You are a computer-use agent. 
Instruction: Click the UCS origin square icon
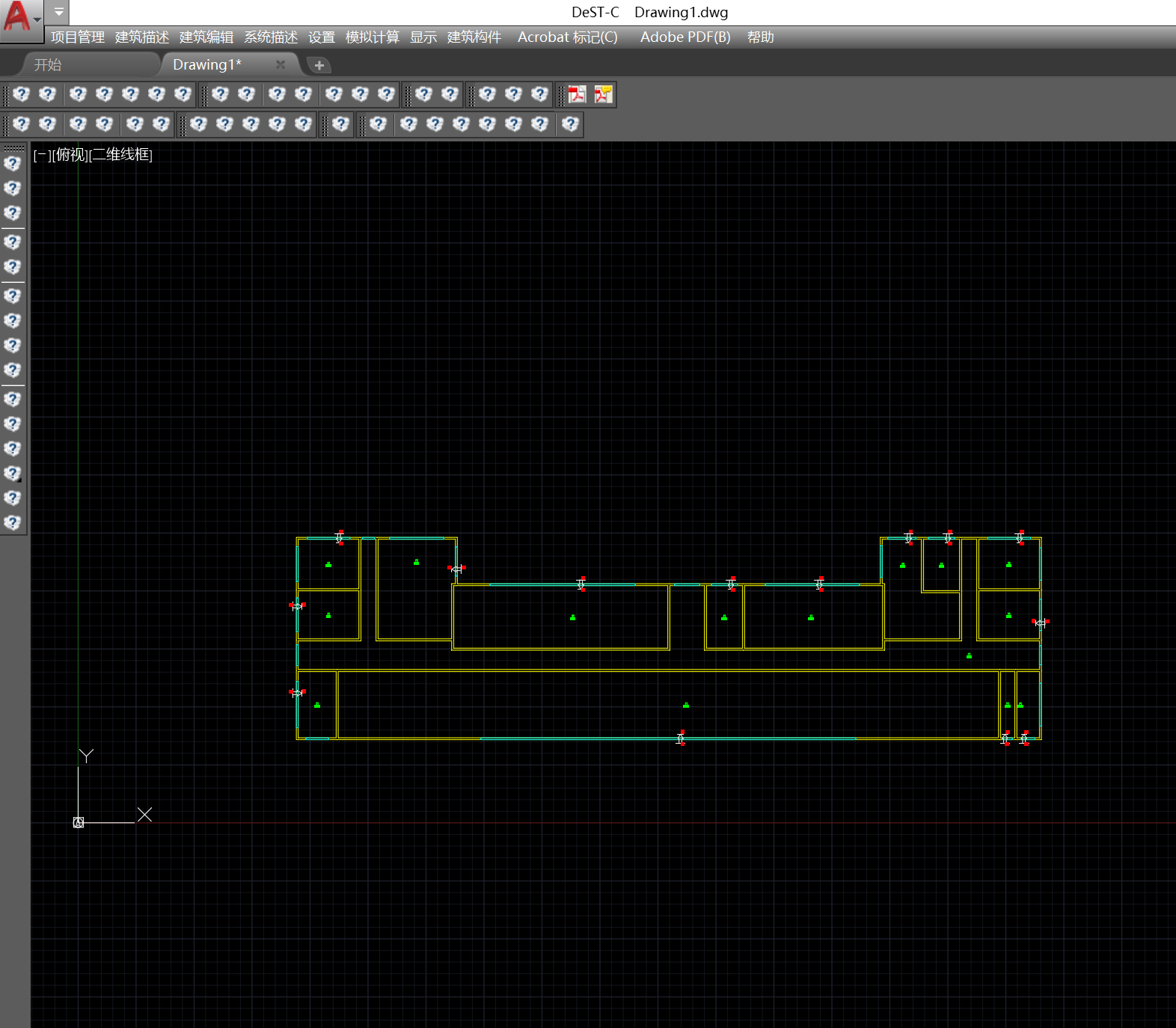click(x=79, y=822)
